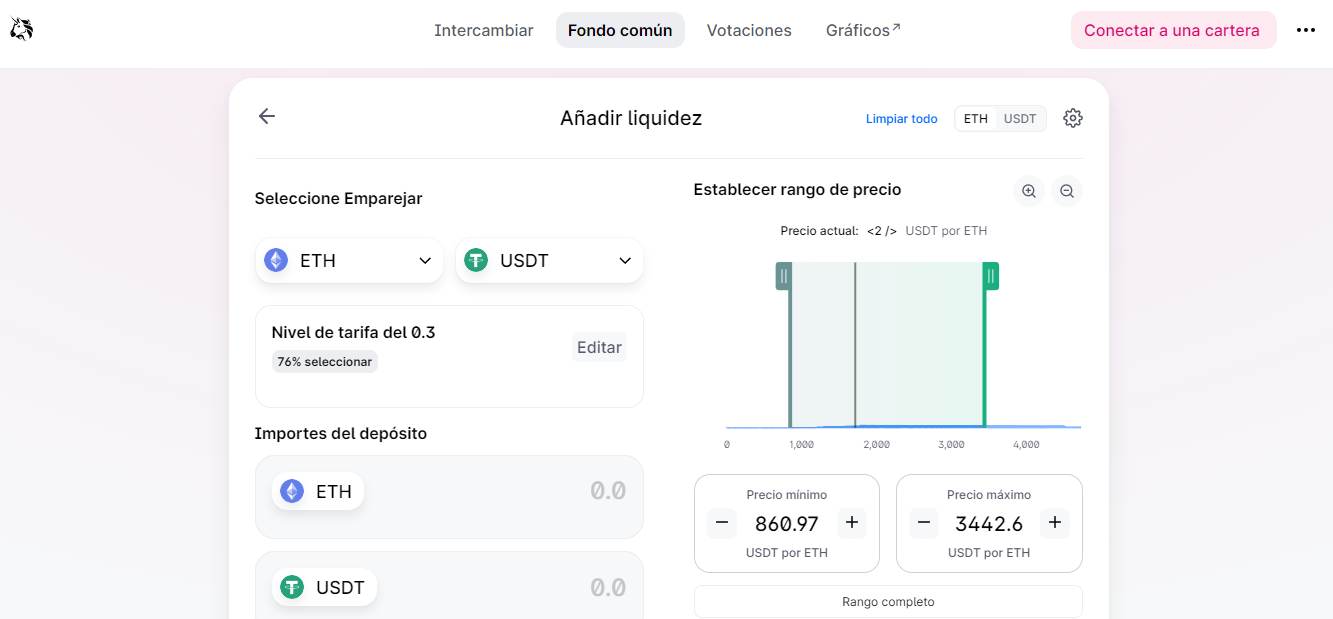Open the Gráficos external link
Screen dimensions: 1333x619
click(856, 30)
